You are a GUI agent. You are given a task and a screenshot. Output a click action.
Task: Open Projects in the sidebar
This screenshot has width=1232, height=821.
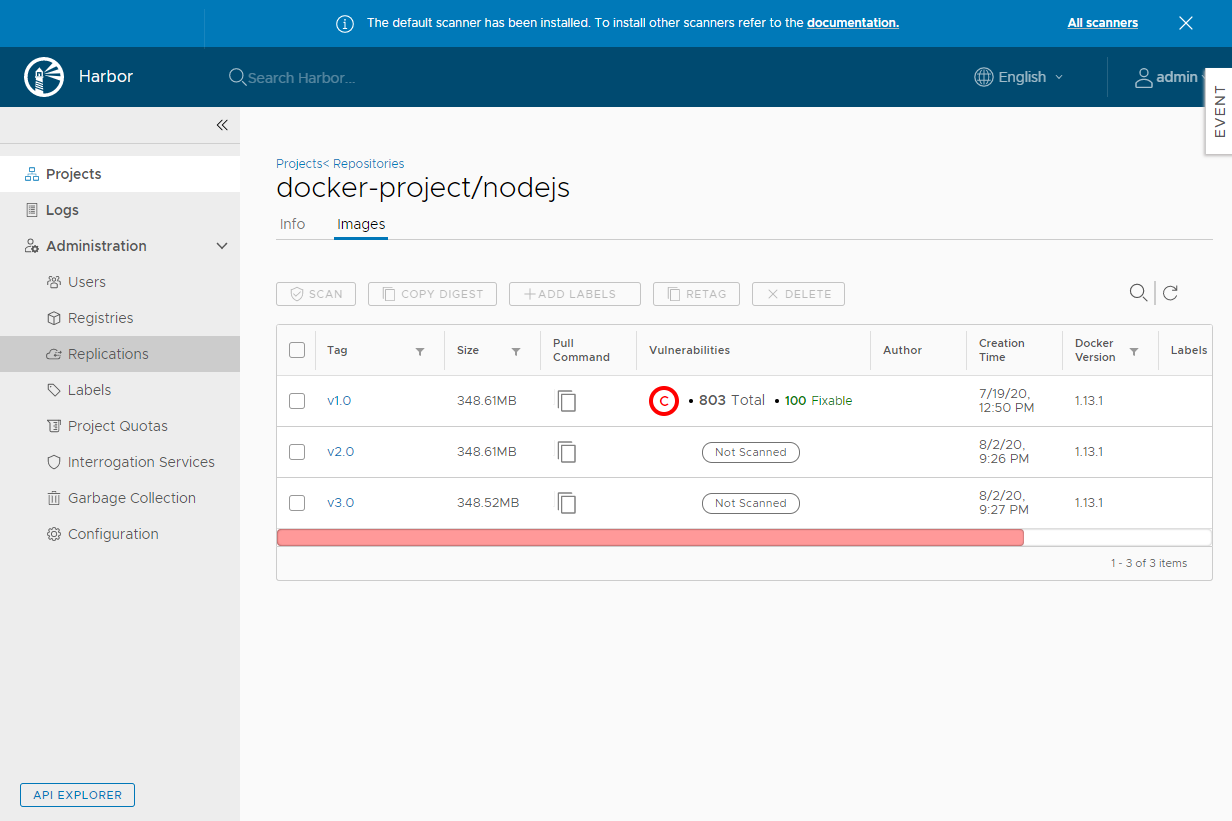tap(120, 174)
